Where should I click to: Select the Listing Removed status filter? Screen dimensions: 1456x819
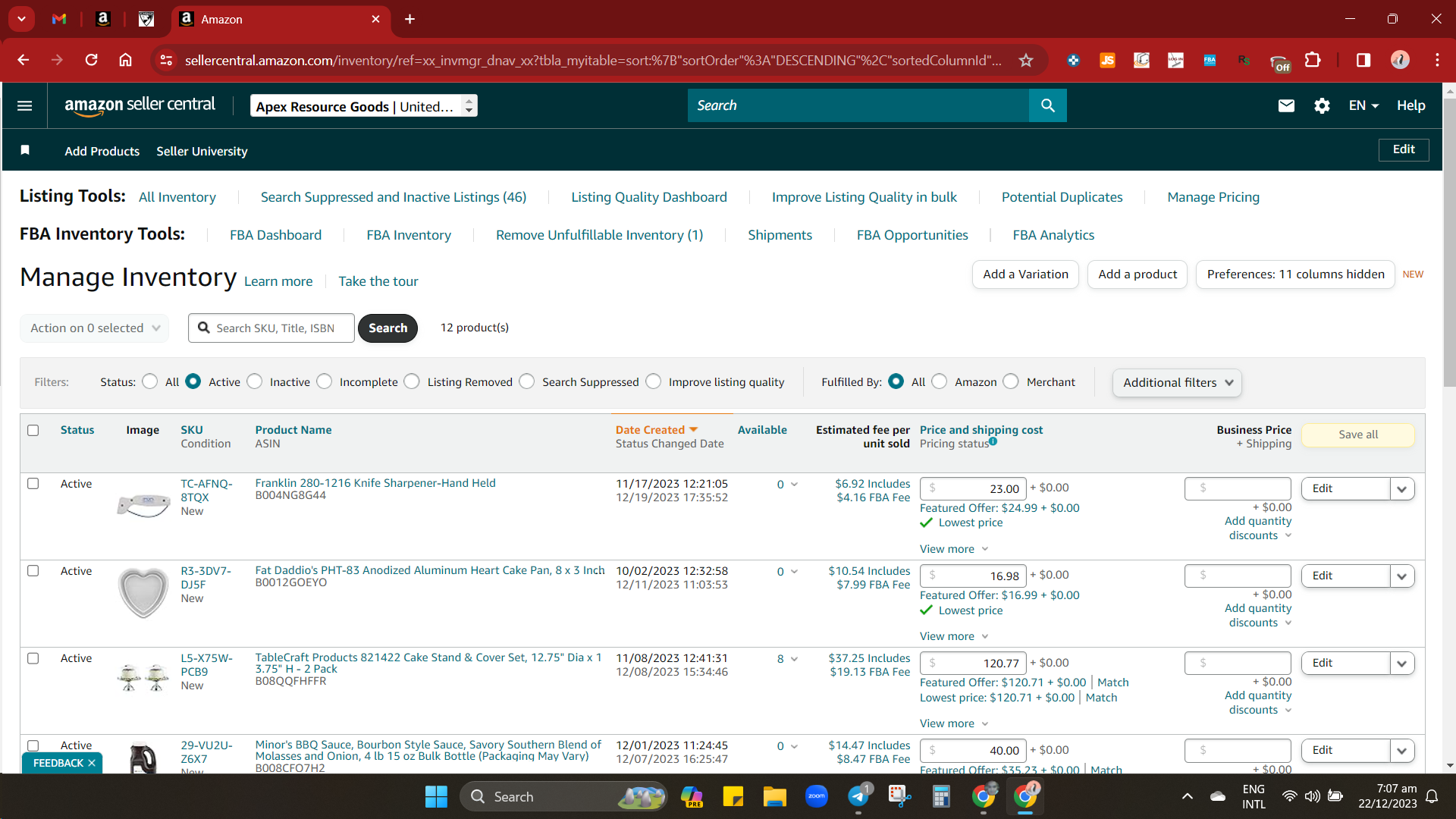(x=412, y=381)
